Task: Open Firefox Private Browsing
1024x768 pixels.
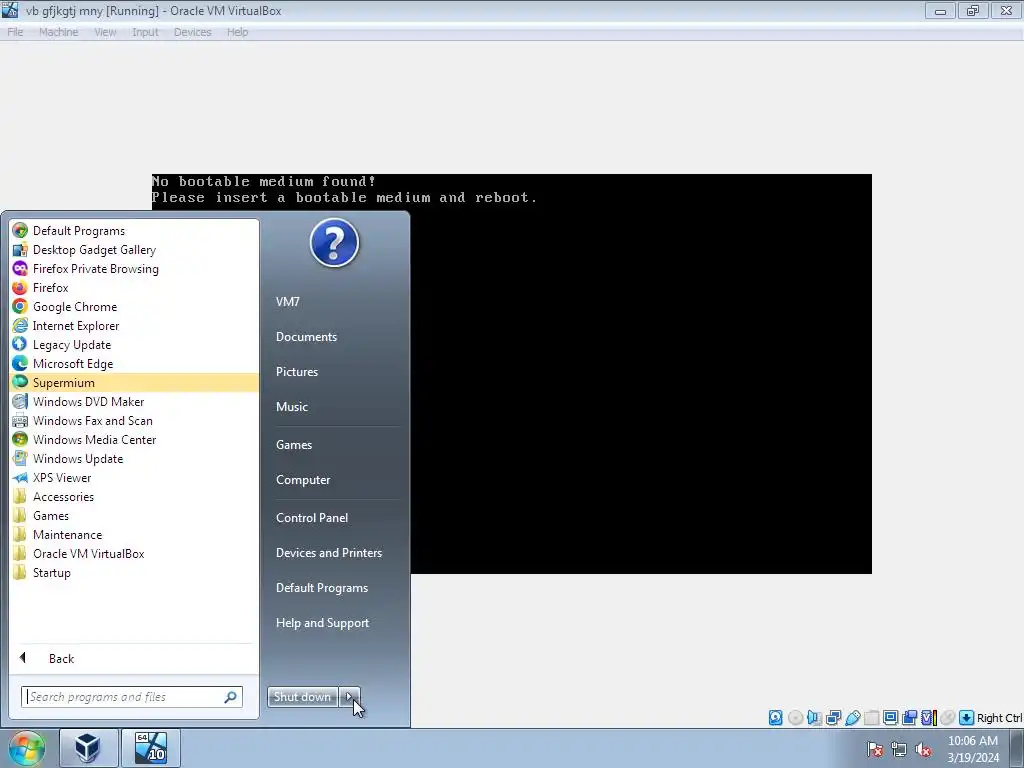Action: pos(134,268)
